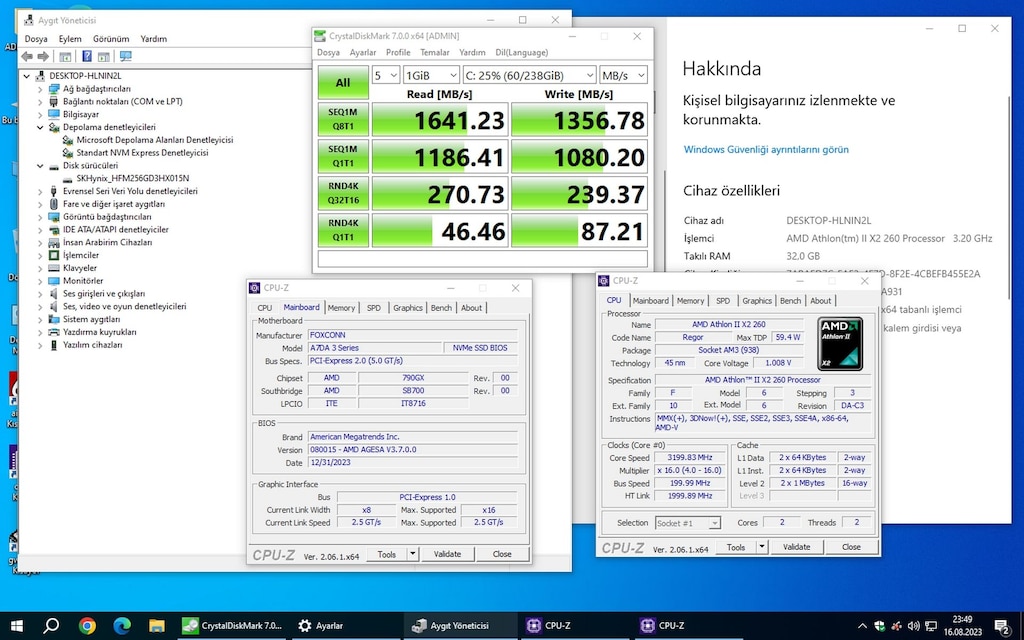The height and width of the screenshot is (640, 1024).
Task: Run the SEQ1M Q1T1 test
Action: tap(343, 157)
